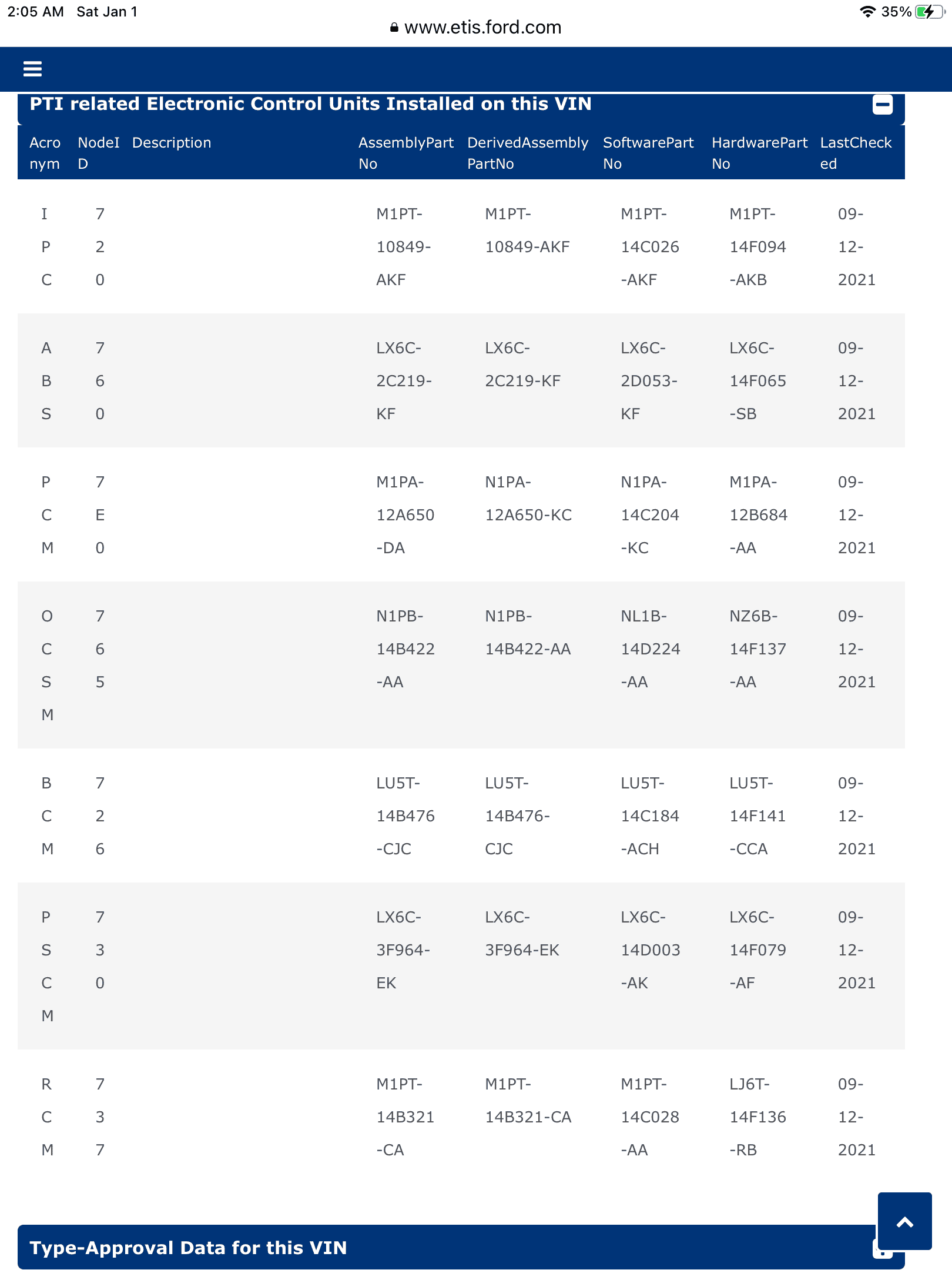Click the AssemblyPartNo column header

point(405,153)
